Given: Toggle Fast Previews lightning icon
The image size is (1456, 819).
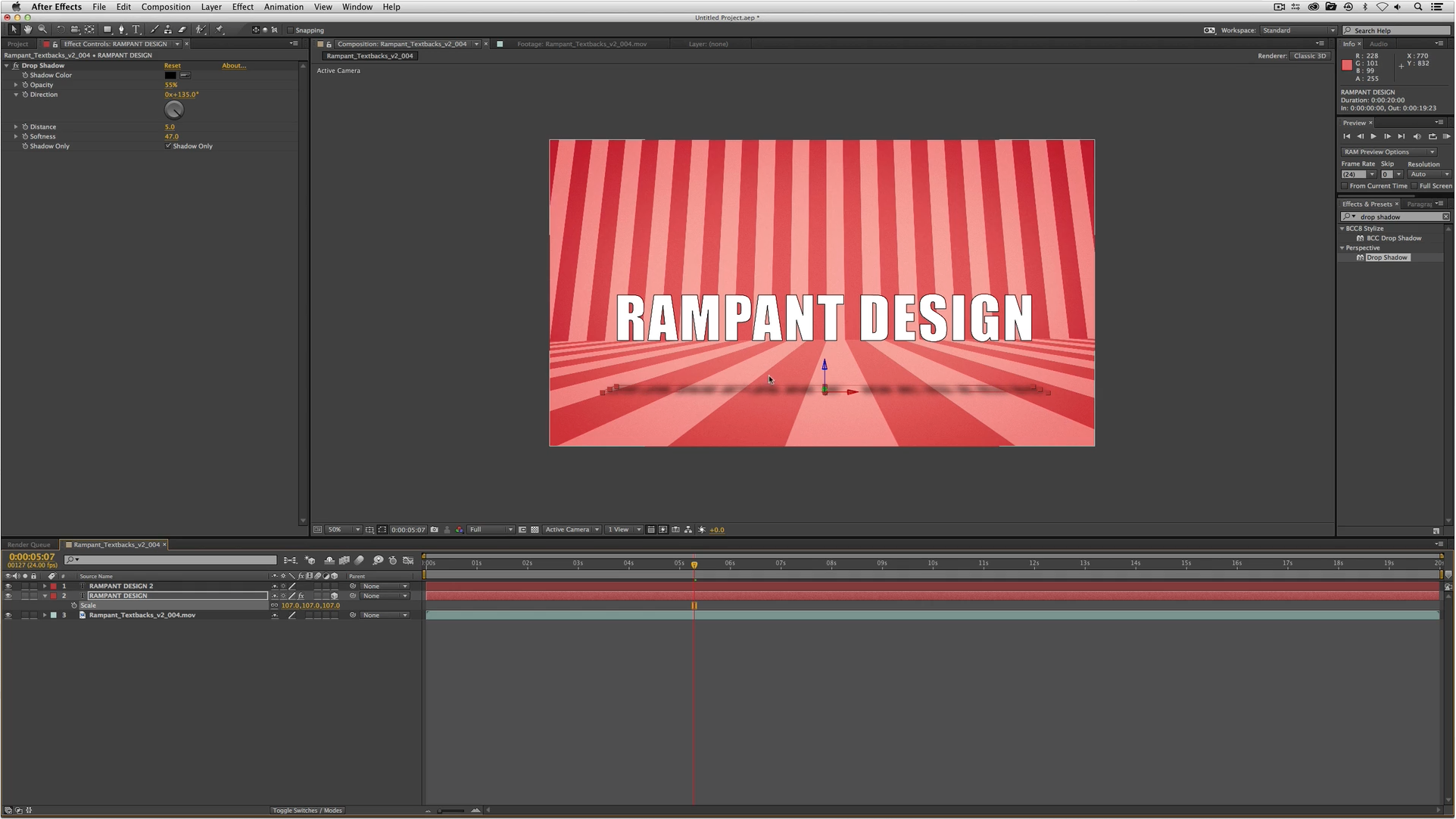Looking at the screenshot, I should [663, 530].
